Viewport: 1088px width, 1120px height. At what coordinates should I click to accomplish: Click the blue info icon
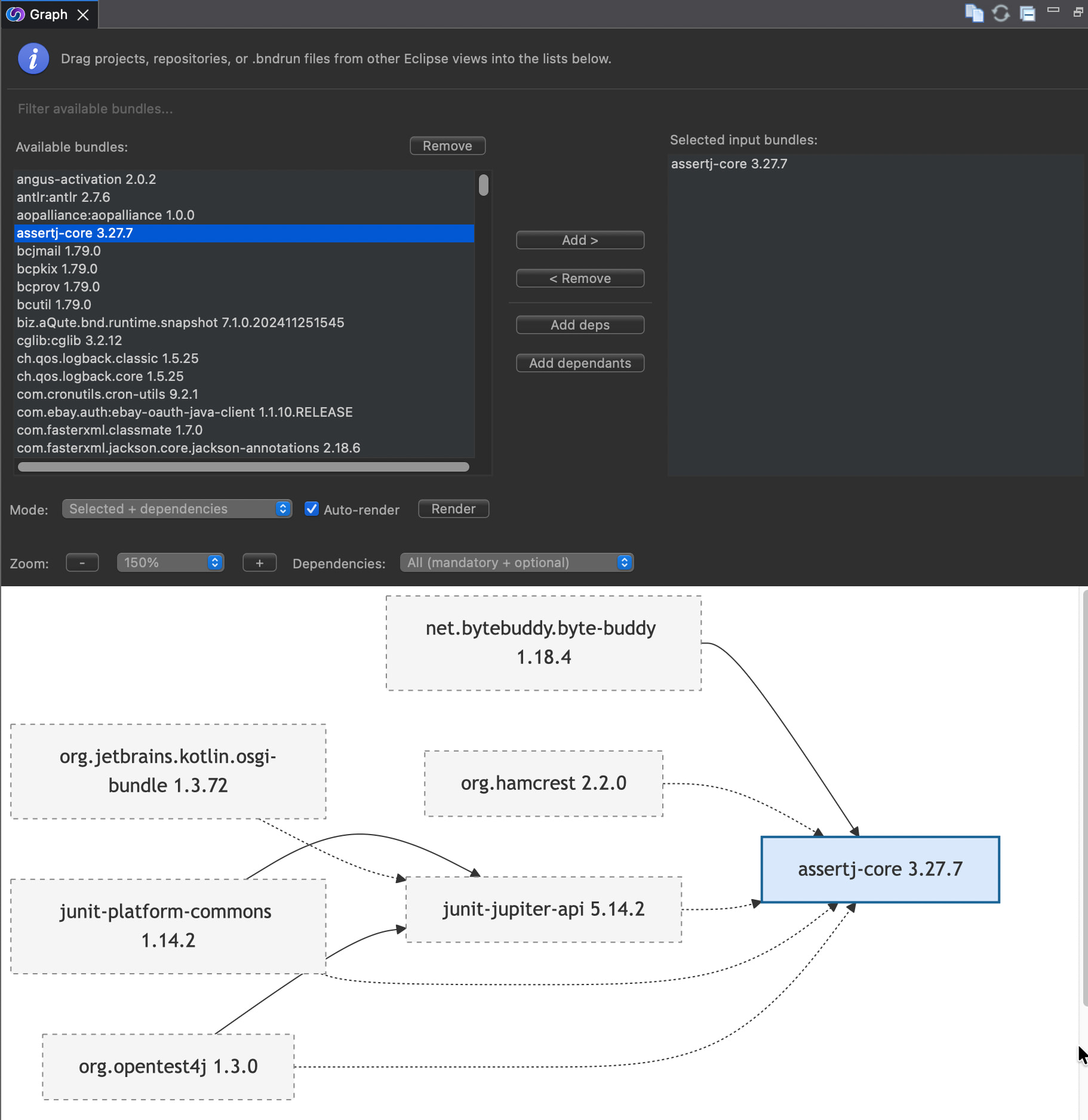[x=33, y=59]
